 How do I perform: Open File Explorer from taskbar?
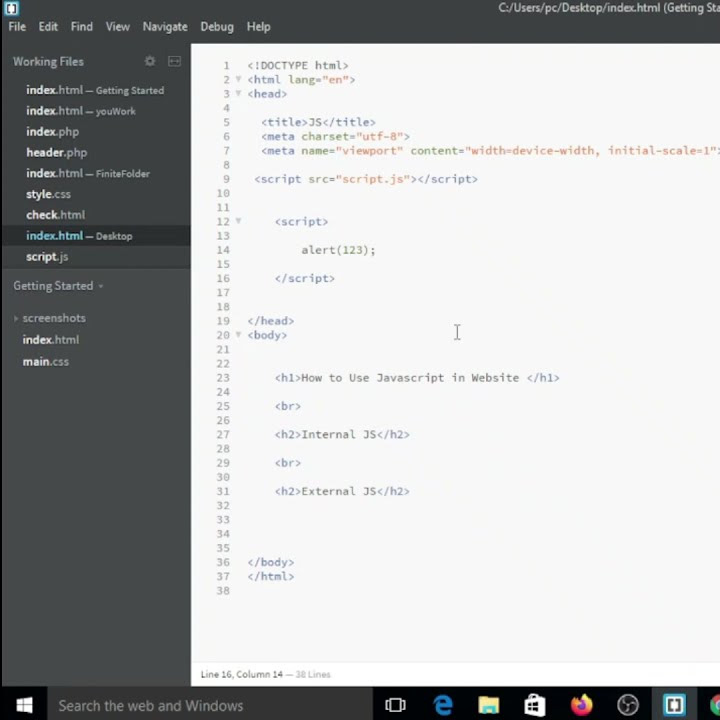[489, 705]
